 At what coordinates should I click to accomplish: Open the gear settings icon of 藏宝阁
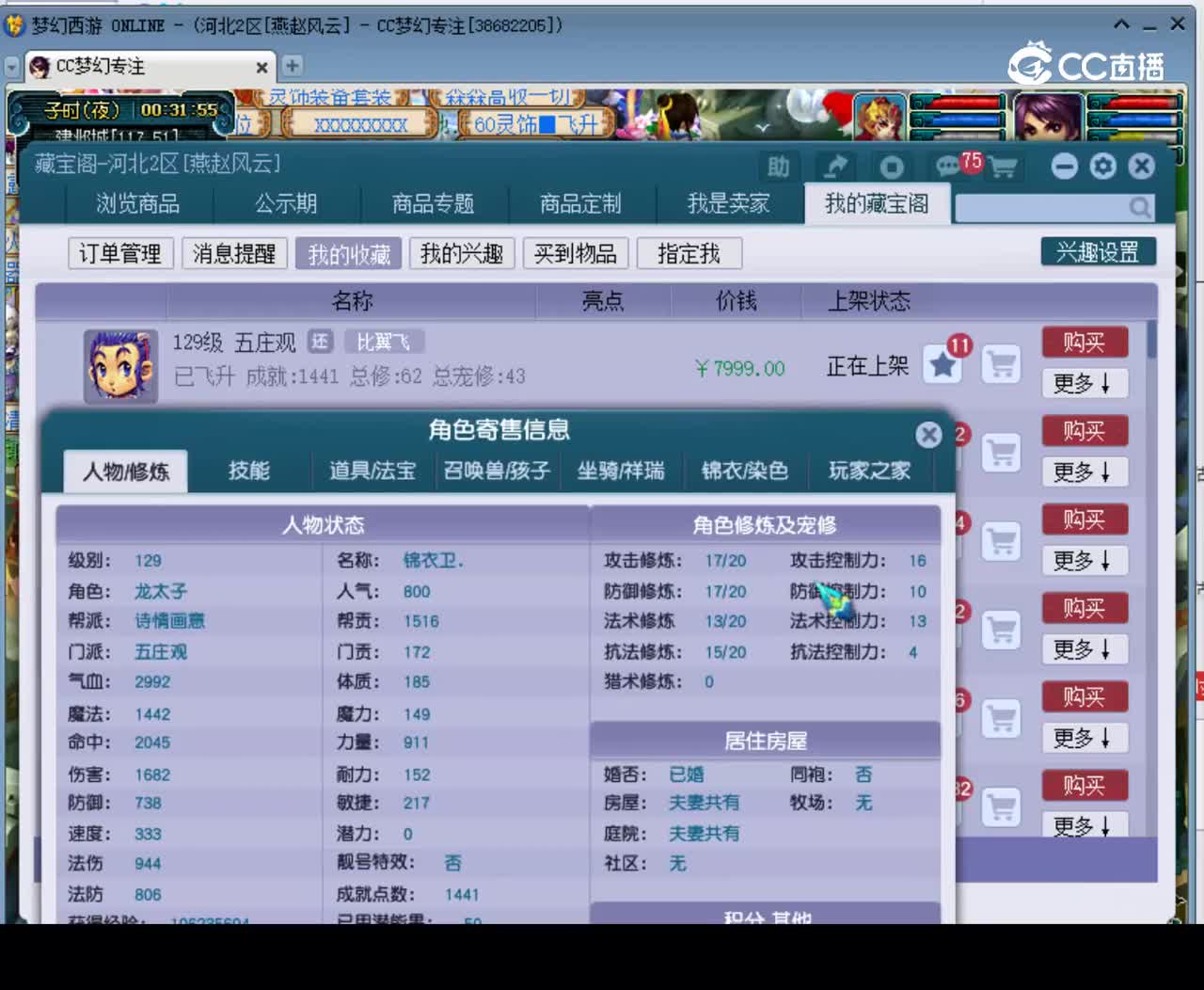coord(1103,167)
